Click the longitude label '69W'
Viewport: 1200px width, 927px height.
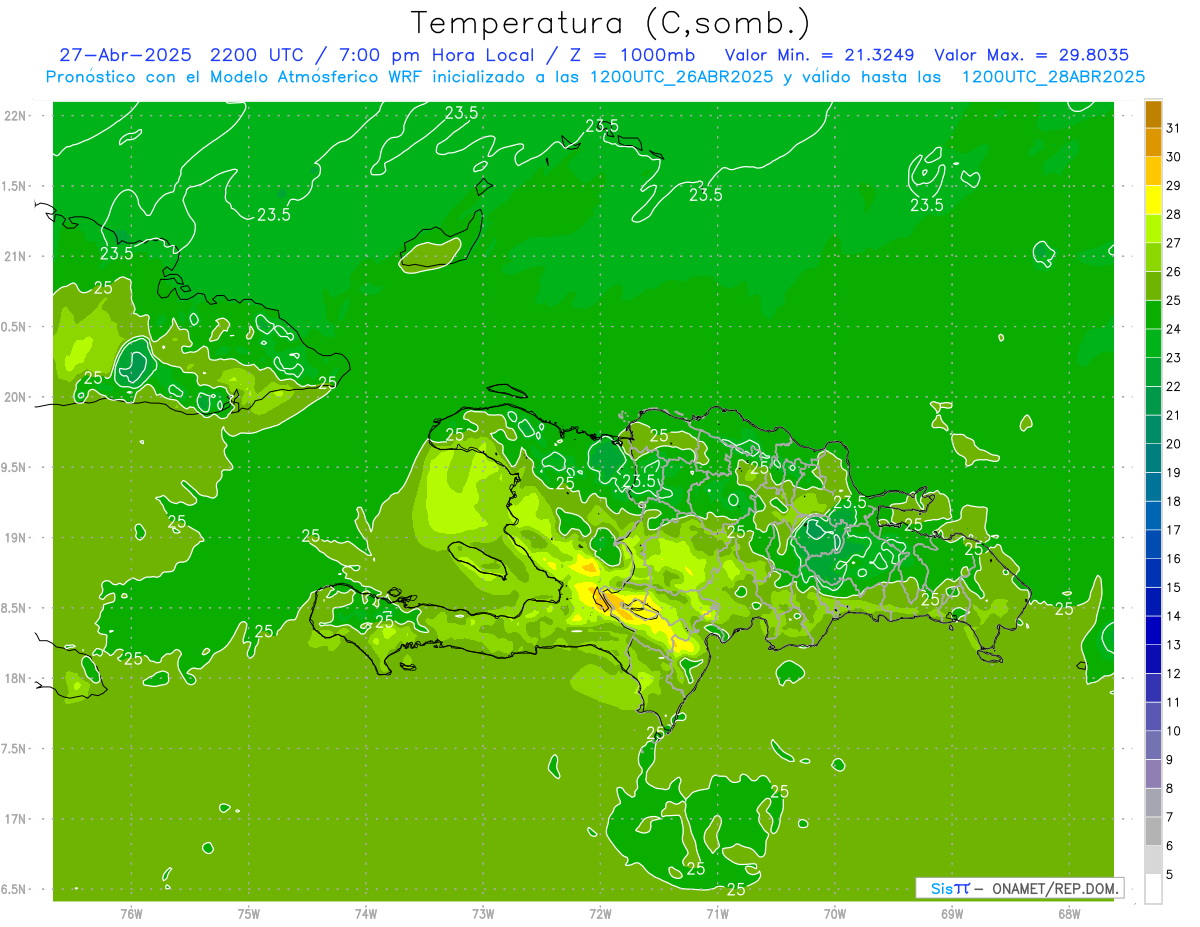(952, 913)
